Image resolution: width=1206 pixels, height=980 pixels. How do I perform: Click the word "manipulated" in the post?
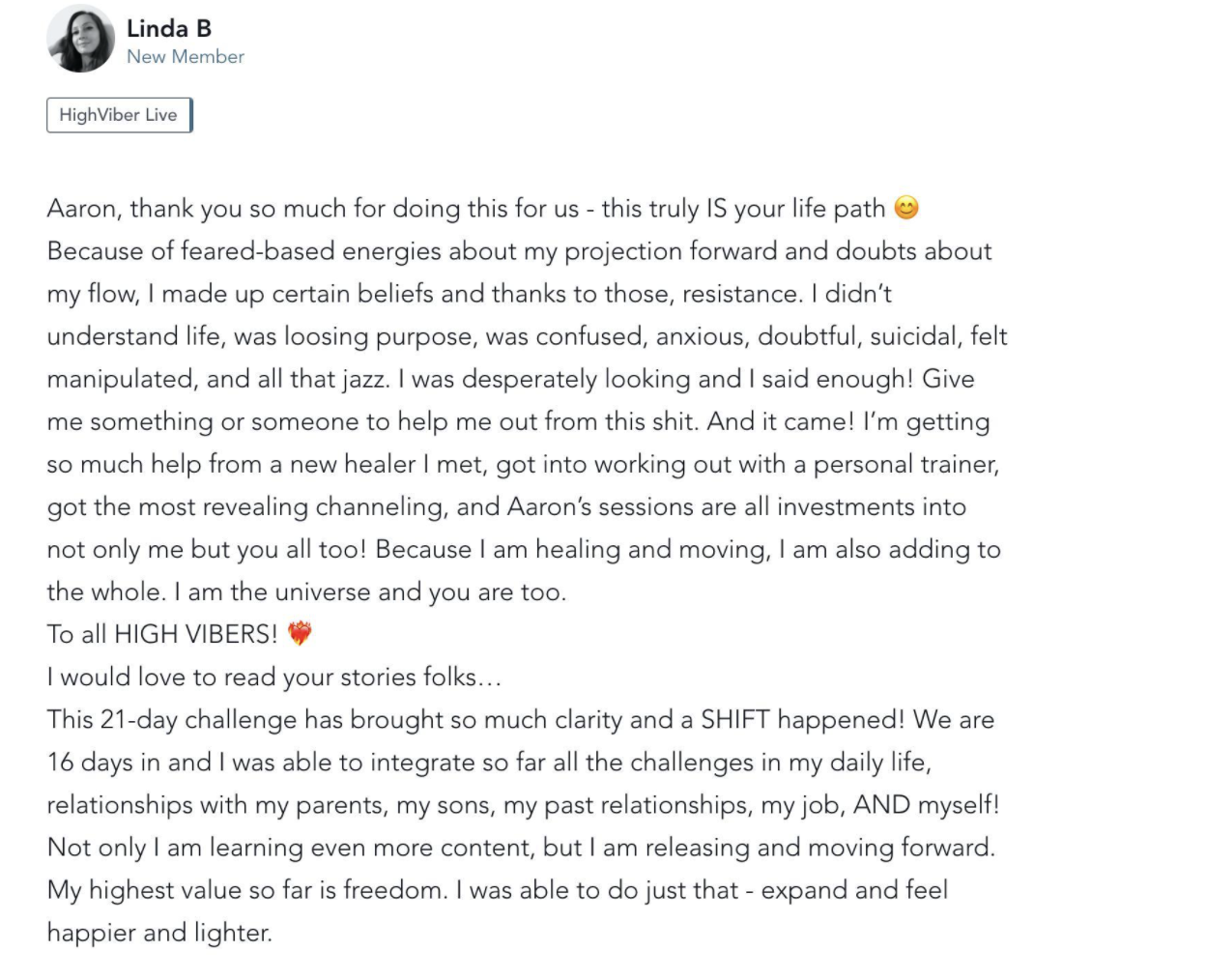(121, 379)
